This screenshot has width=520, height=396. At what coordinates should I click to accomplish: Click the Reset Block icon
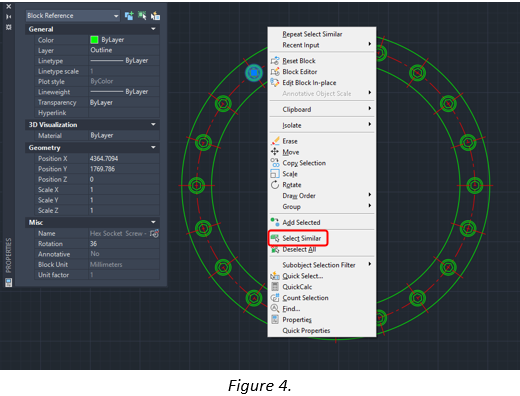(275, 61)
